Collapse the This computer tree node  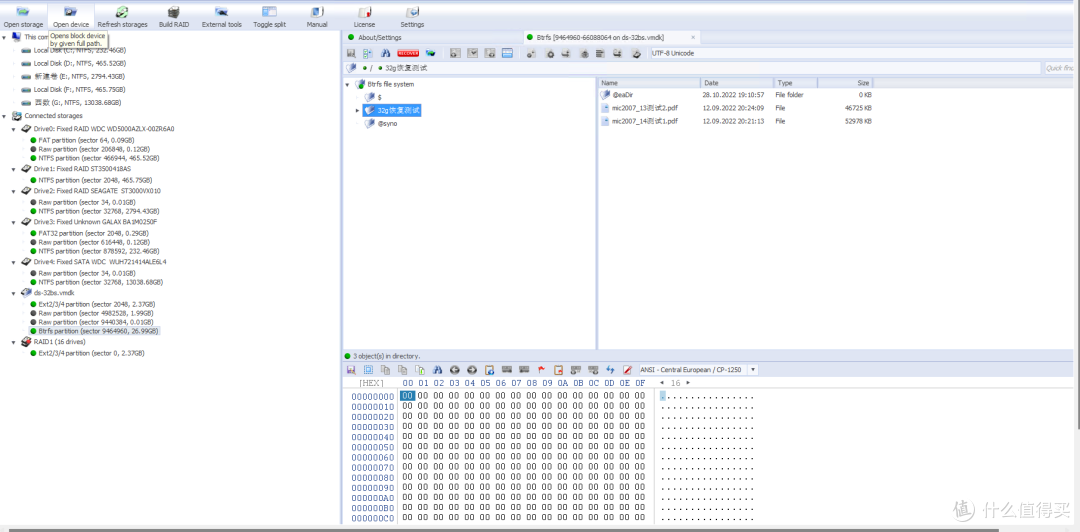point(5,37)
